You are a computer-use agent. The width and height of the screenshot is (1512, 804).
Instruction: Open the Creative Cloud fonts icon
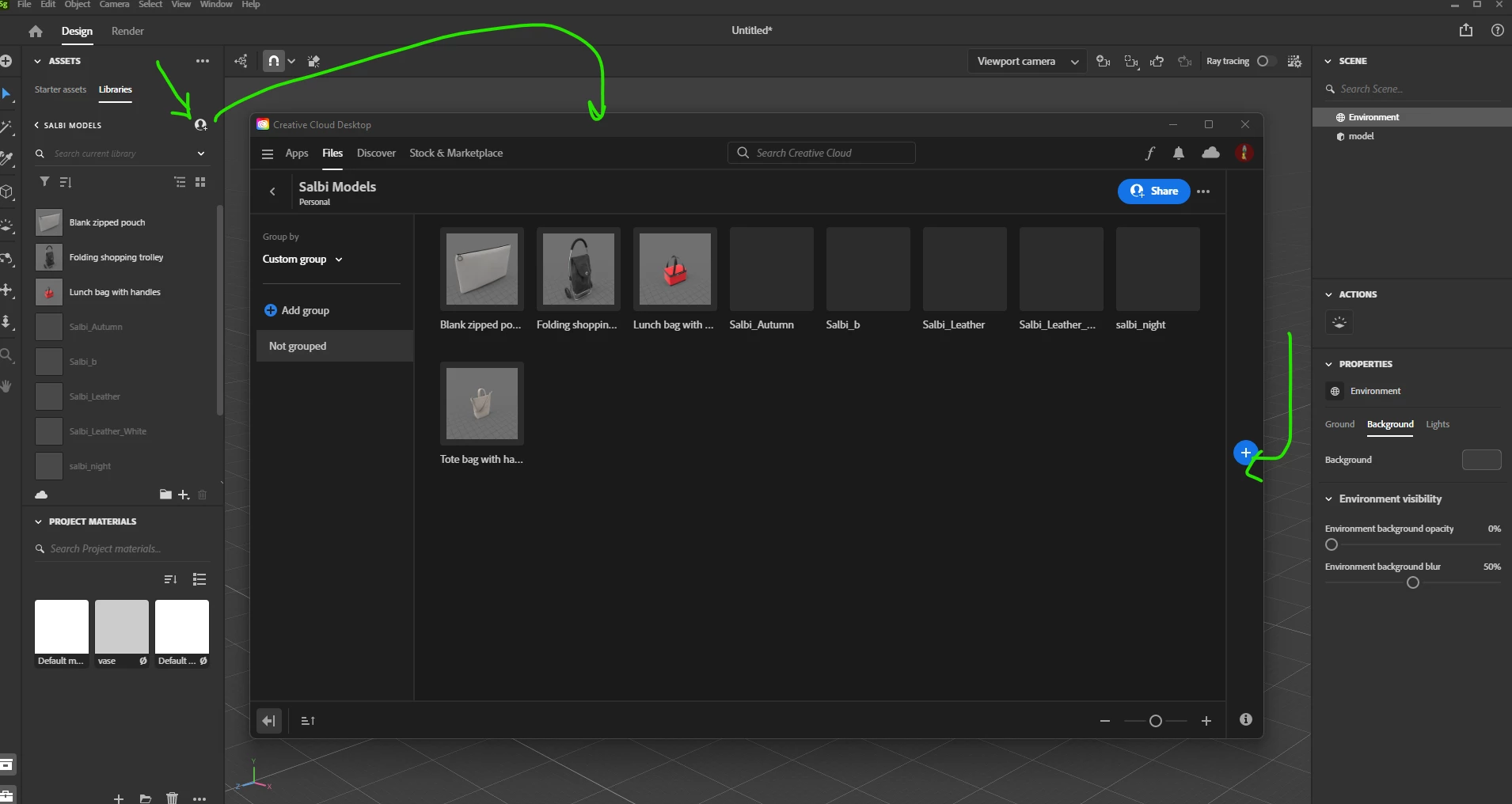(x=1149, y=154)
